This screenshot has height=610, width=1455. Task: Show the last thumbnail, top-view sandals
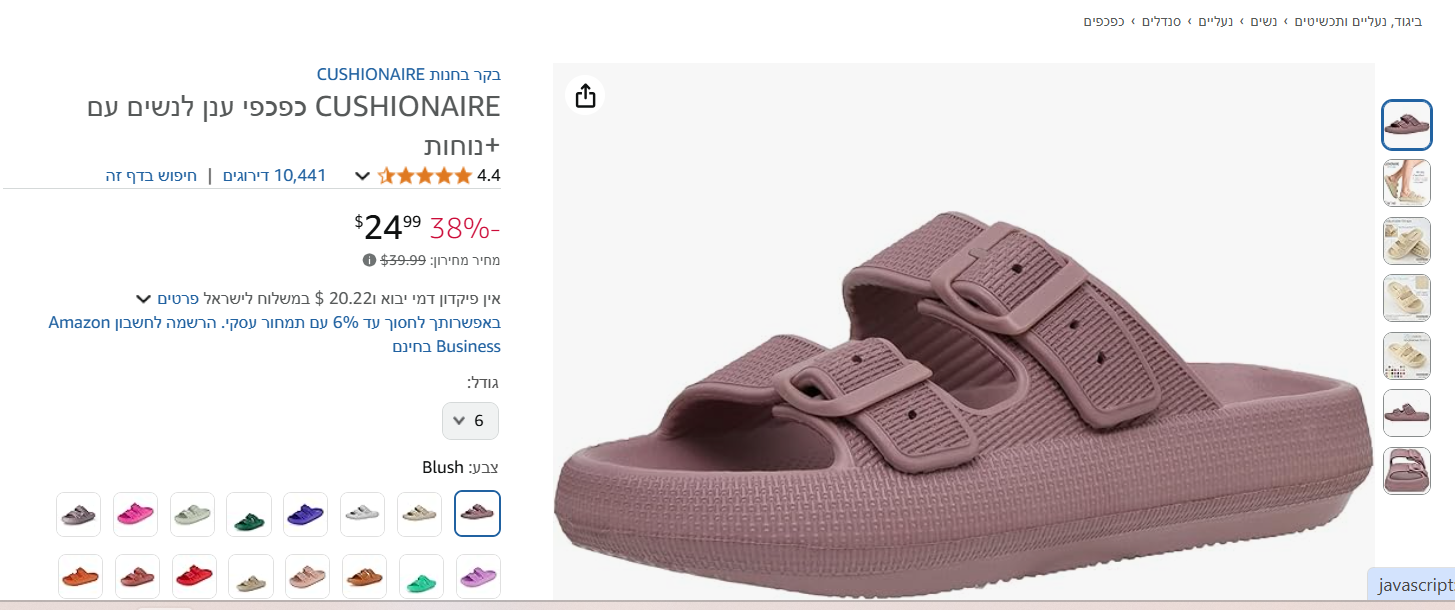click(x=1406, y=471)
